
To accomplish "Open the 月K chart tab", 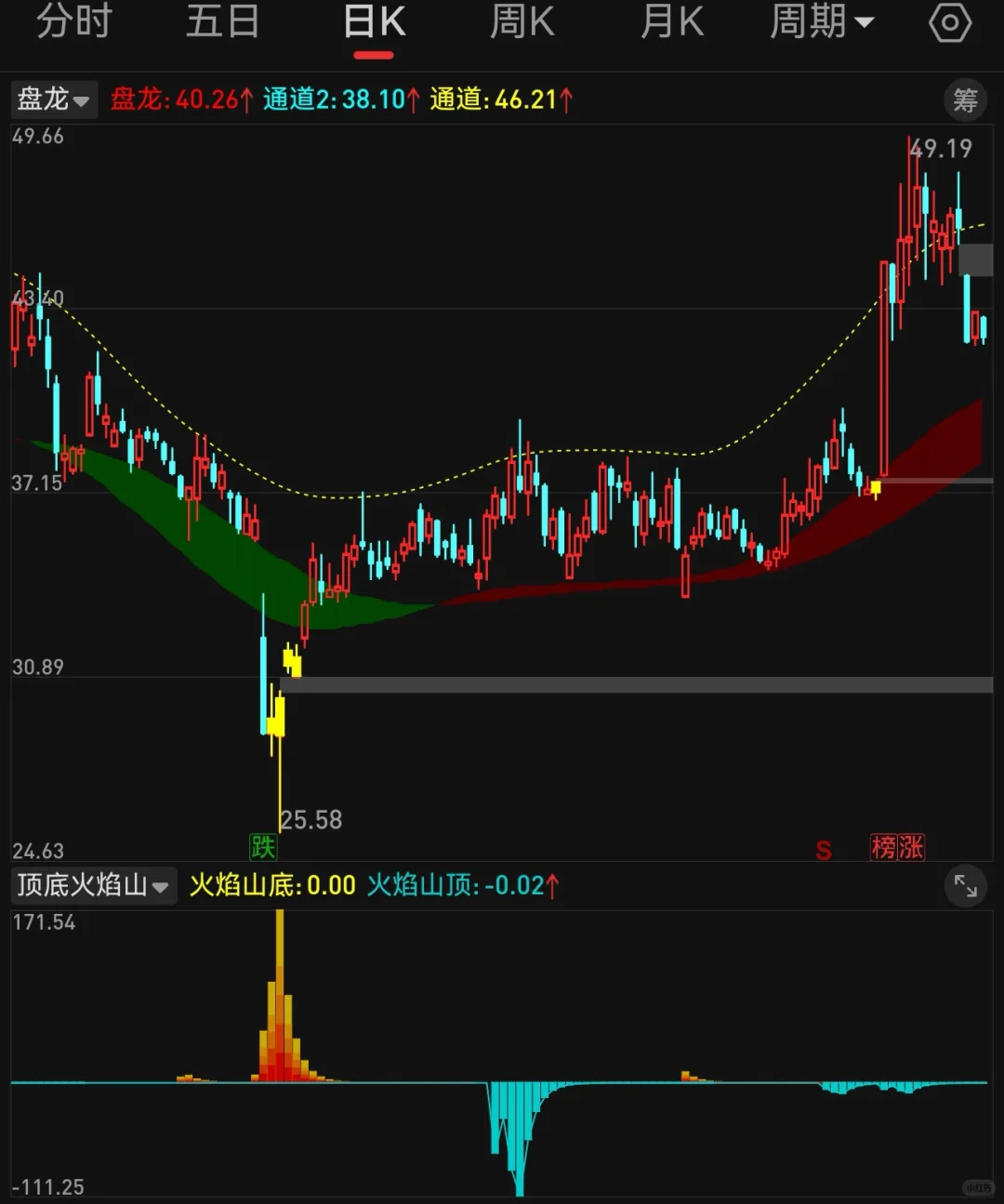I will point(672,22).
